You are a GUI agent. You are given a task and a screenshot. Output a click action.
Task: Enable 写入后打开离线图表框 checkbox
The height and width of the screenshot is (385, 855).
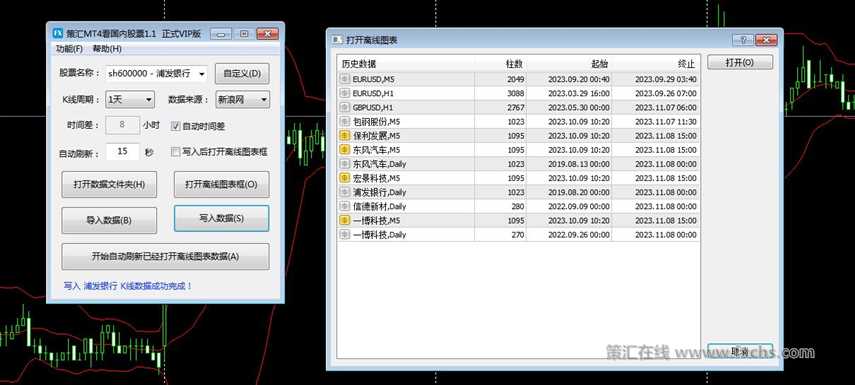[x=176, y=152]
